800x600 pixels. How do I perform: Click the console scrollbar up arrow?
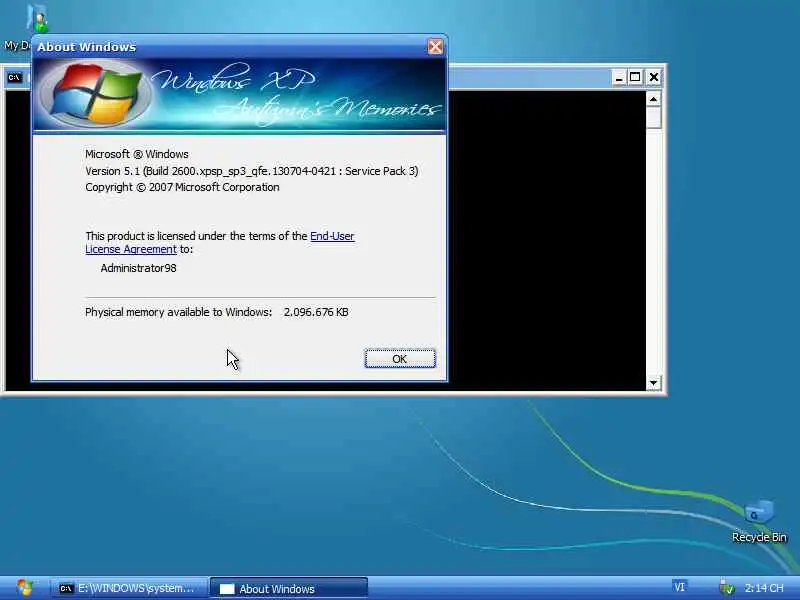click(x=654, y=98)
